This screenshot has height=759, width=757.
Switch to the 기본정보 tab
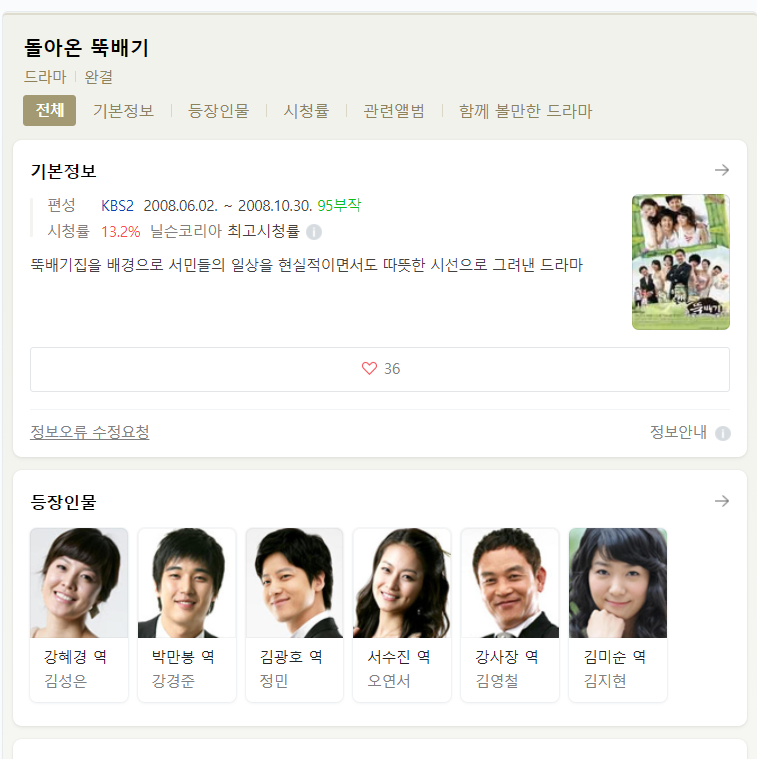coord(123,111)
